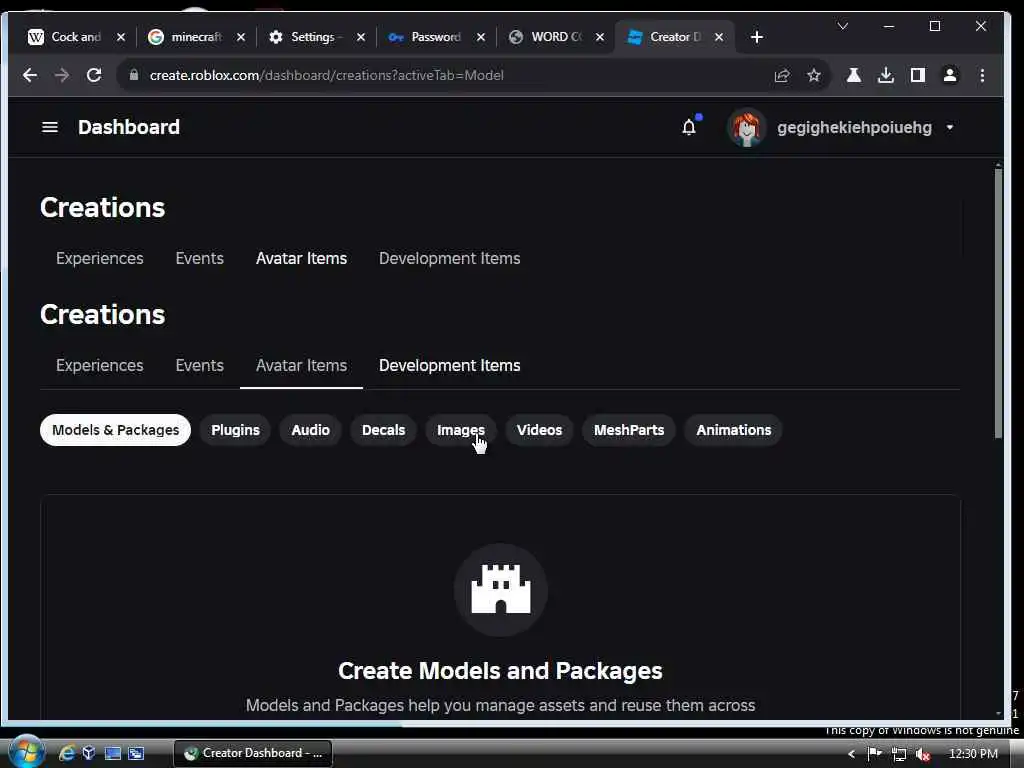1024x768 pixels.
Task: Open a new browser tab
Action: pos(757,37)
